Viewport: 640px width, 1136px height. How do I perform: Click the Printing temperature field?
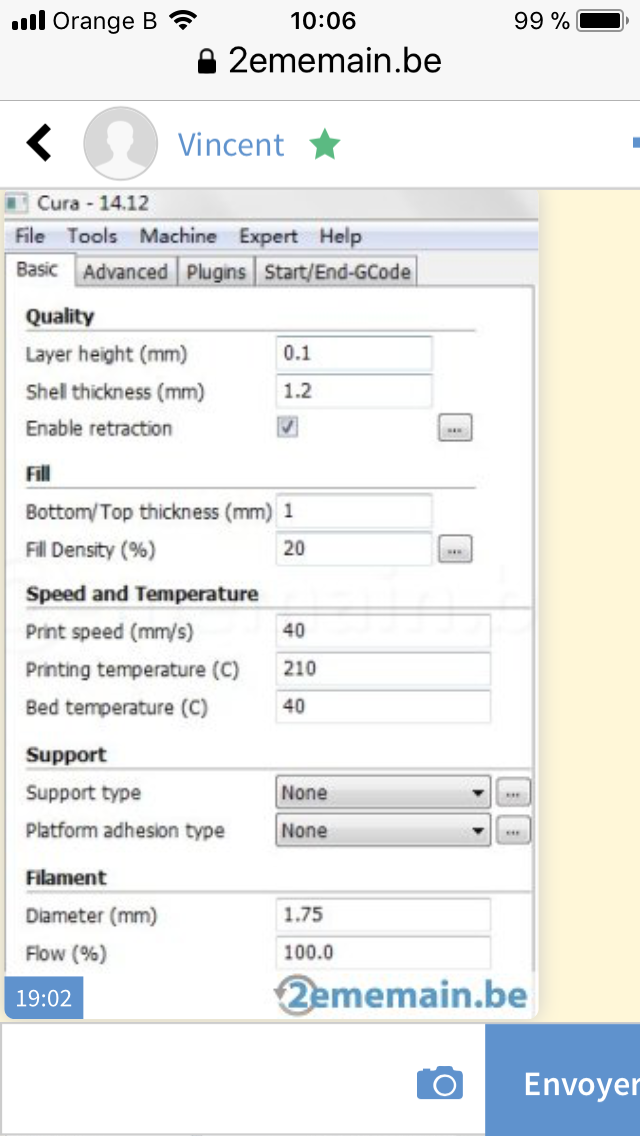coord(383,669)
